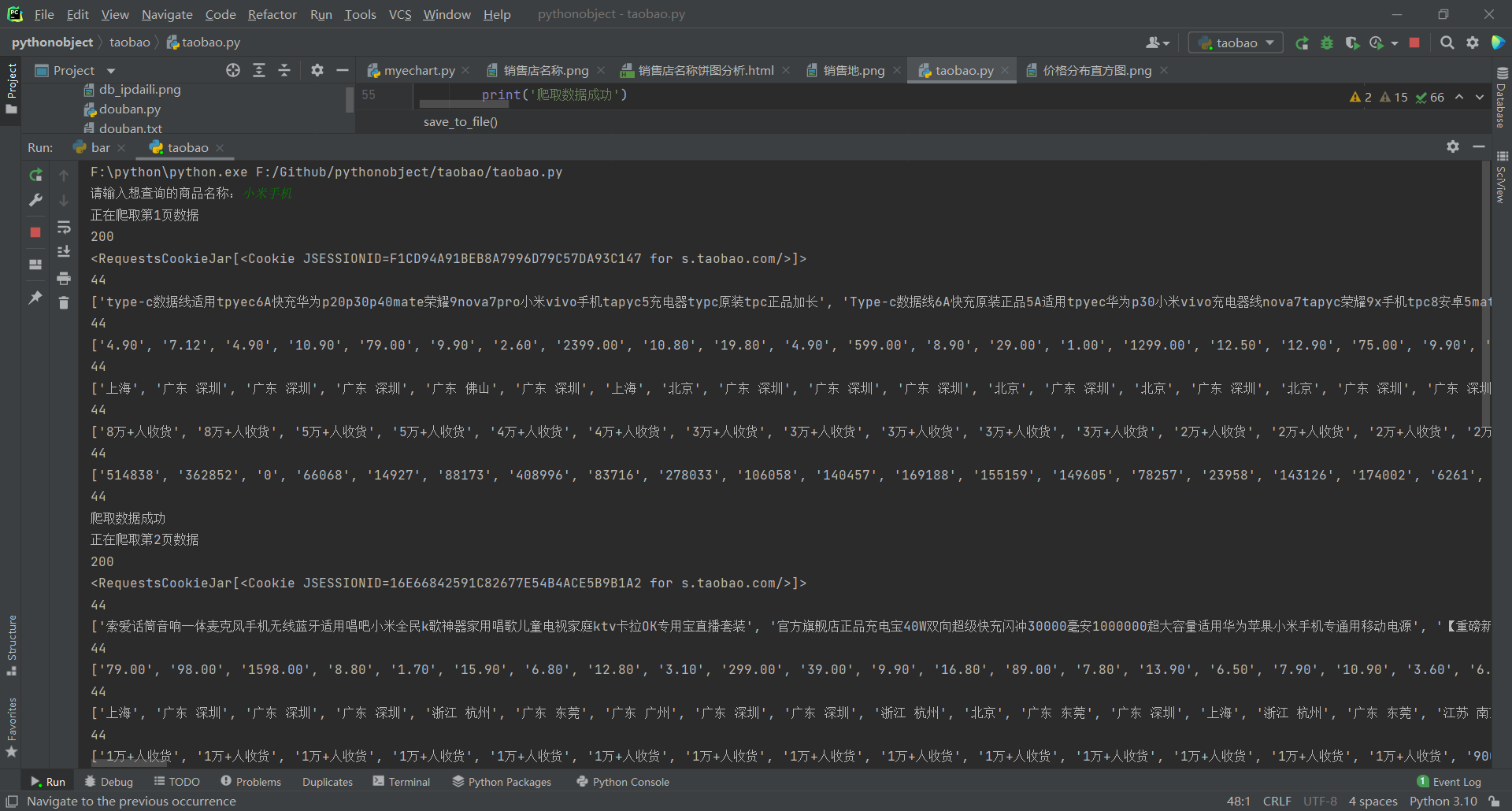Close the bar run tab

(x=121, y=148)
